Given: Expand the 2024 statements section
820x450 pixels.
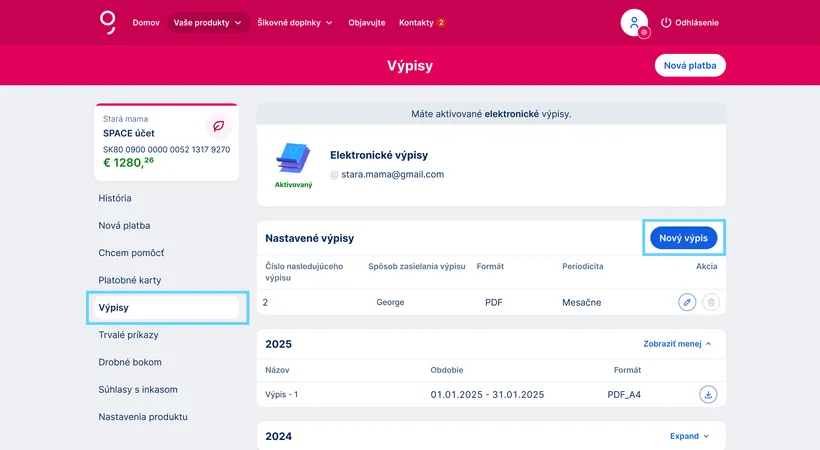Looking at the screenshot, I should click(689, 436).
